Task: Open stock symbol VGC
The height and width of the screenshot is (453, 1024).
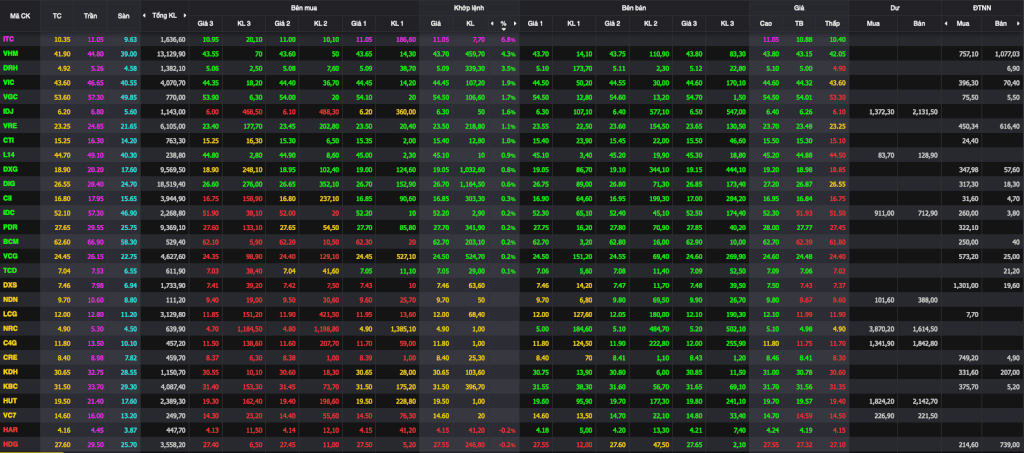Action: (x=9, y=97)
